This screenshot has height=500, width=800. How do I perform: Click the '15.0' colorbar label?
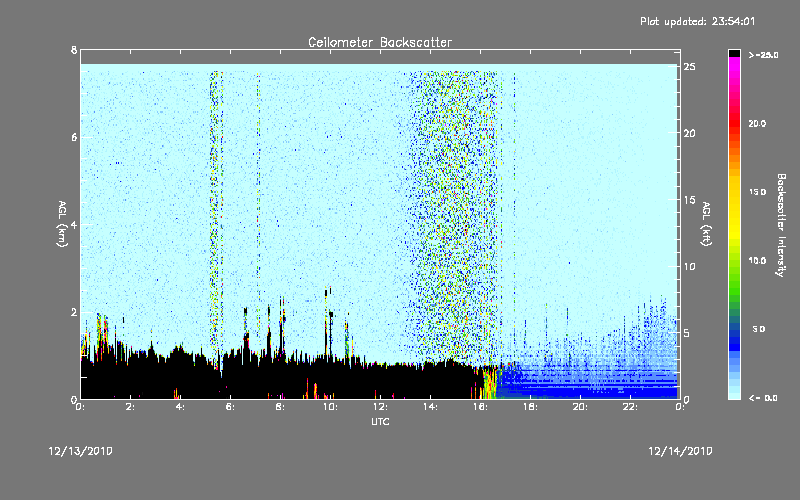(757, 192)
